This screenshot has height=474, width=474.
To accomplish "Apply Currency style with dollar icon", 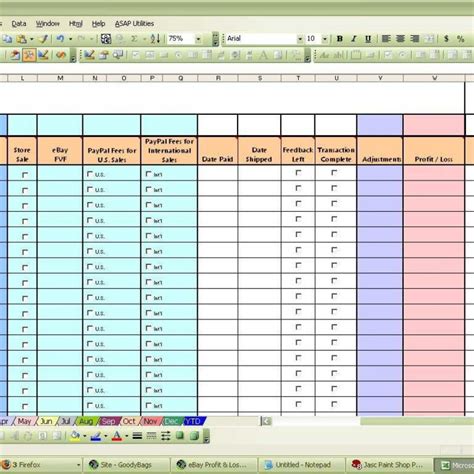I will (446, 39).
